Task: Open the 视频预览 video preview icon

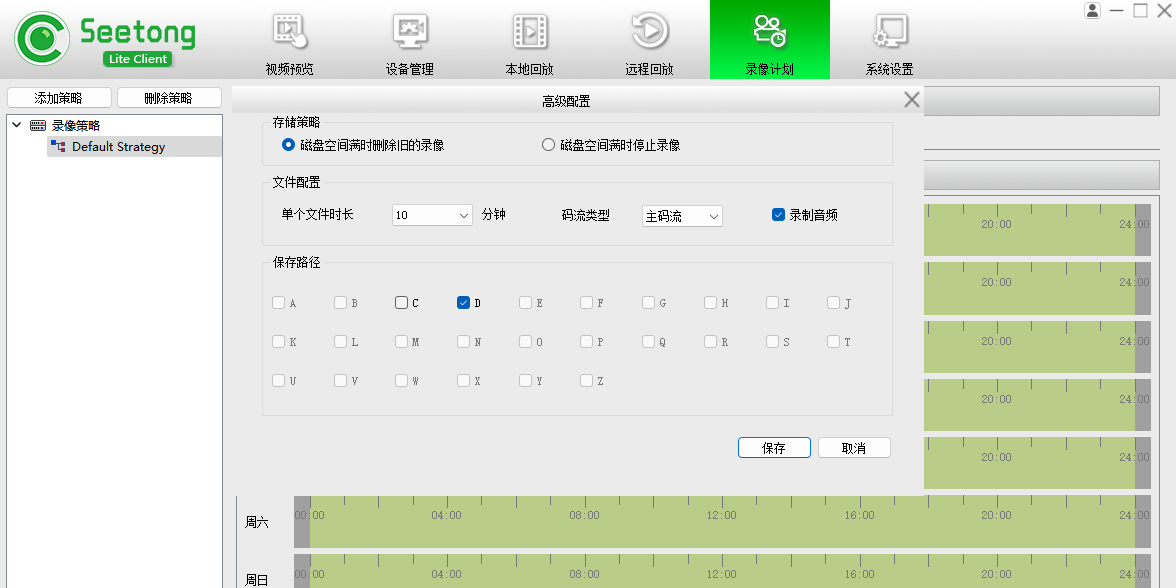Action: click(289, 32)
